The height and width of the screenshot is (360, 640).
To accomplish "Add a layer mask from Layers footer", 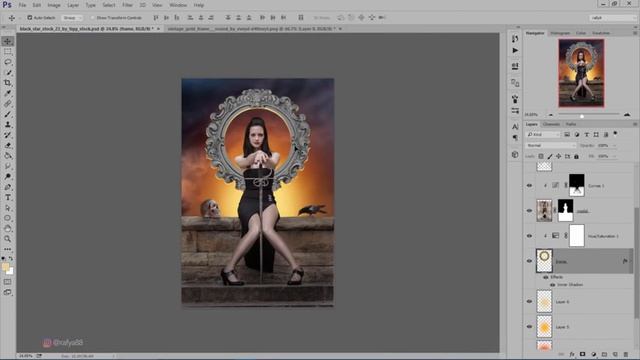I will click(582, 354).
